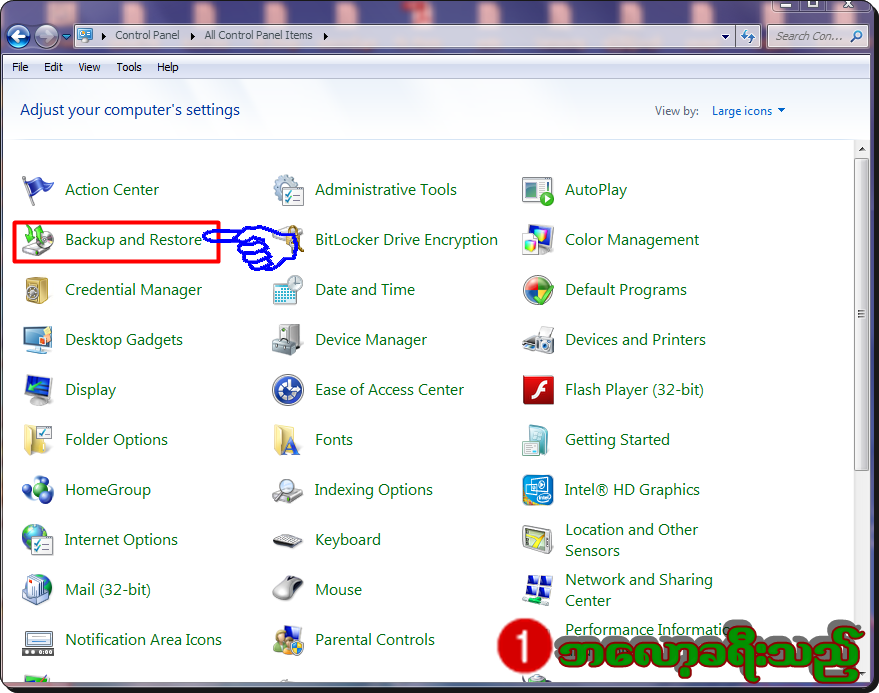Image resolution: width=879 pixels, height=693 pixels.
Task: Open the Flash Player red icon
Action: (538, 390)
